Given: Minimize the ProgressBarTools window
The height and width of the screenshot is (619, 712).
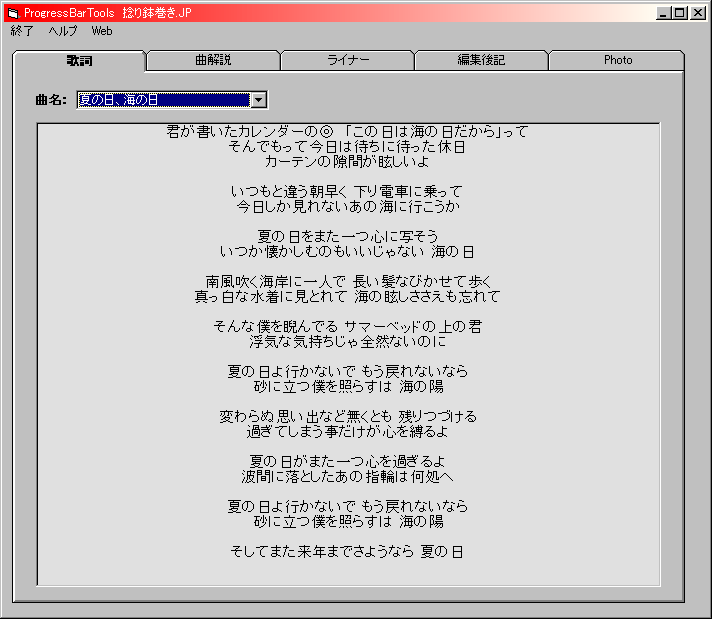Looking at the screenshot, I should [x=663, y=13].
